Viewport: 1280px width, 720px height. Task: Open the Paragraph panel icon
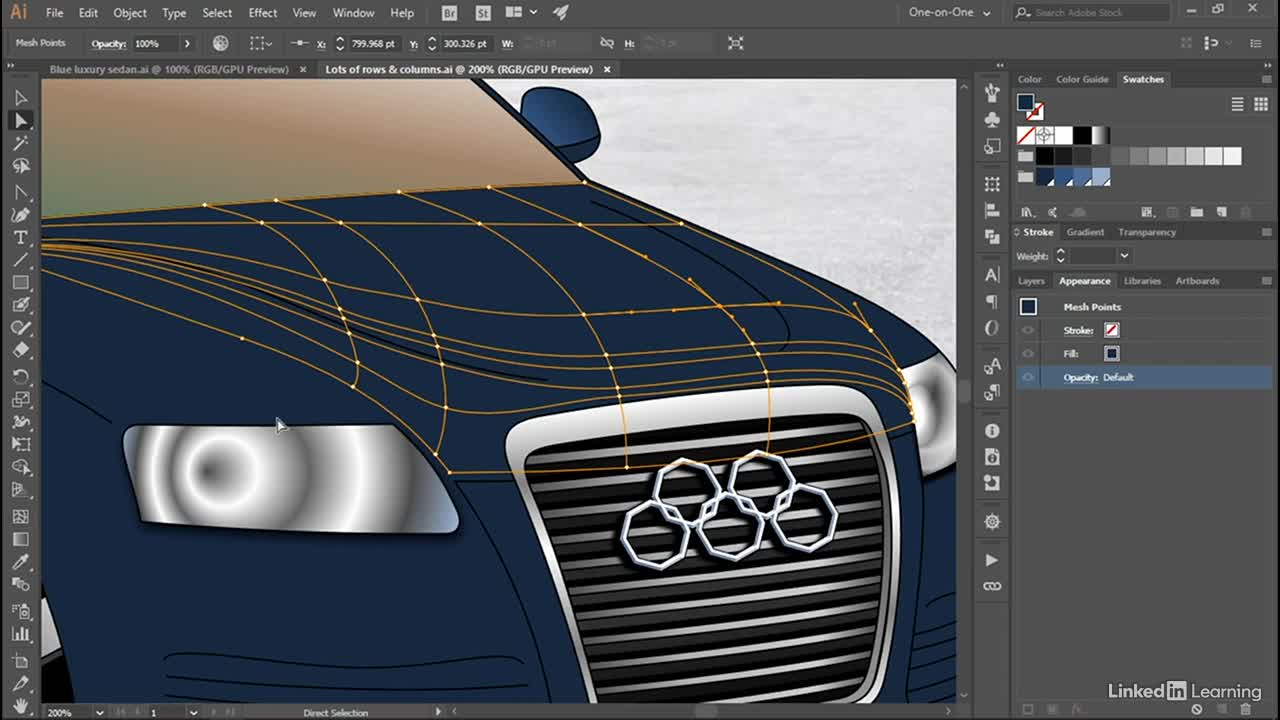992,301
